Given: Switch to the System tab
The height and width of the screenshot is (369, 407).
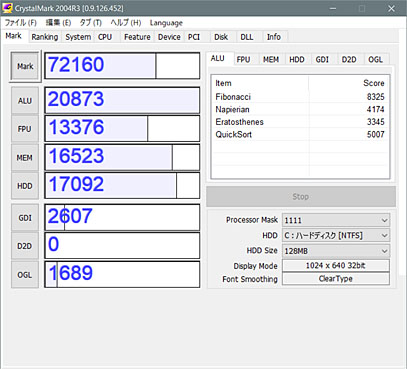Looking at the screenshot, I should pyautogui.click(x=78, y=37).
